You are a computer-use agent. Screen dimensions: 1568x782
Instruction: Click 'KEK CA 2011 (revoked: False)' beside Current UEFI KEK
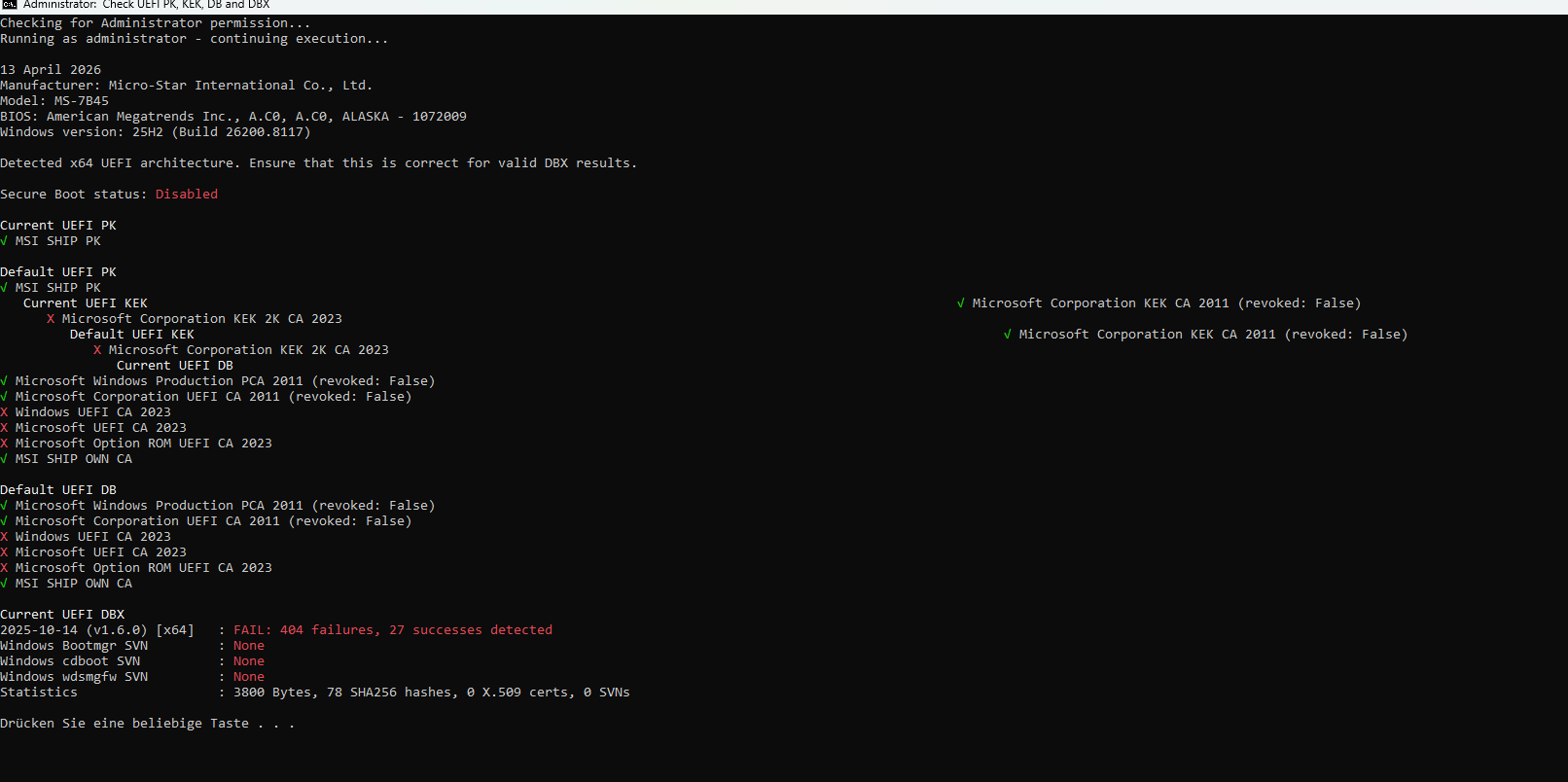[x=1167, y=303]
